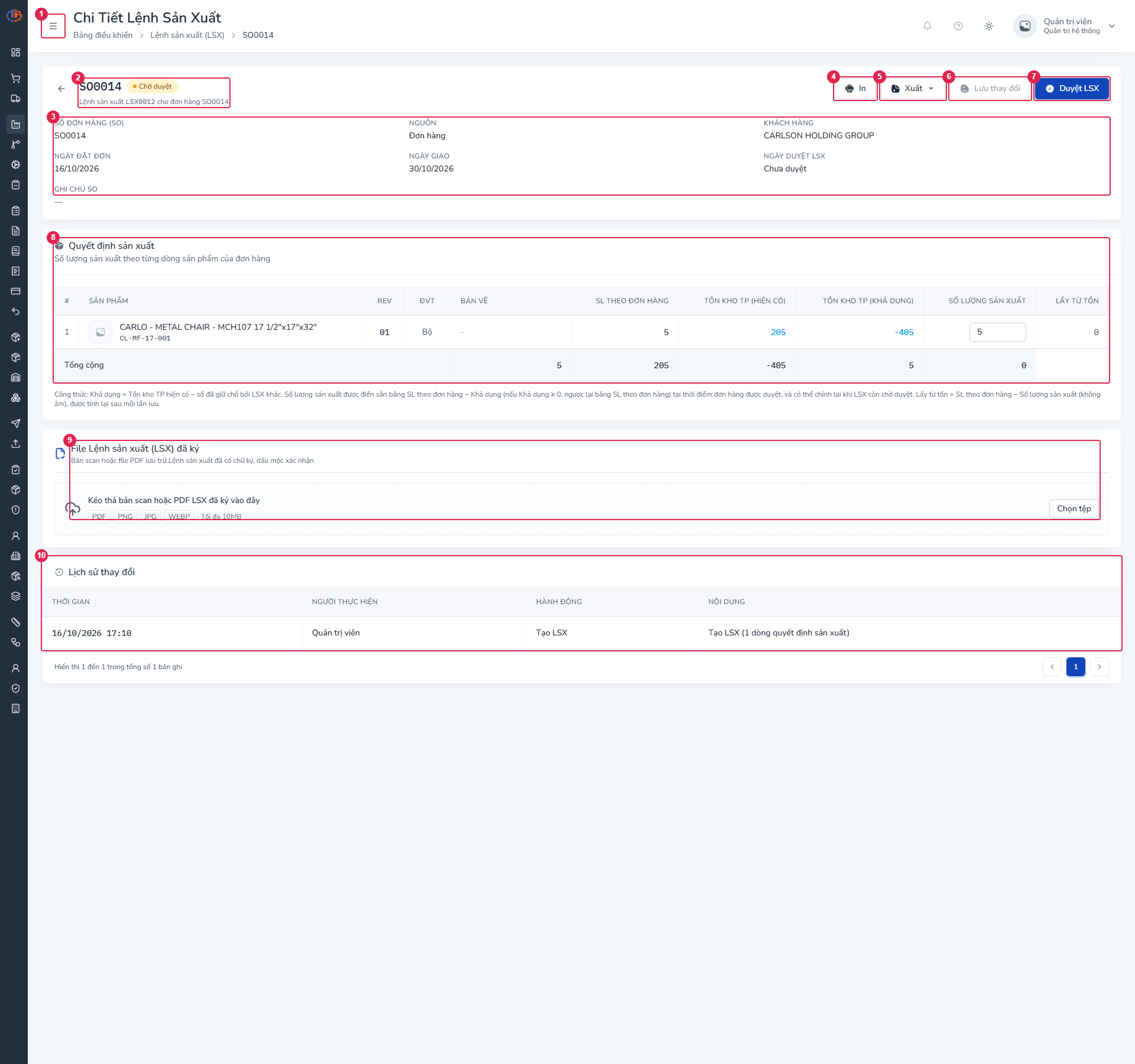Screen dimensions: 1135x1064
Task: Click the Số lượng sản xuất input field
Action: [997, 332]
